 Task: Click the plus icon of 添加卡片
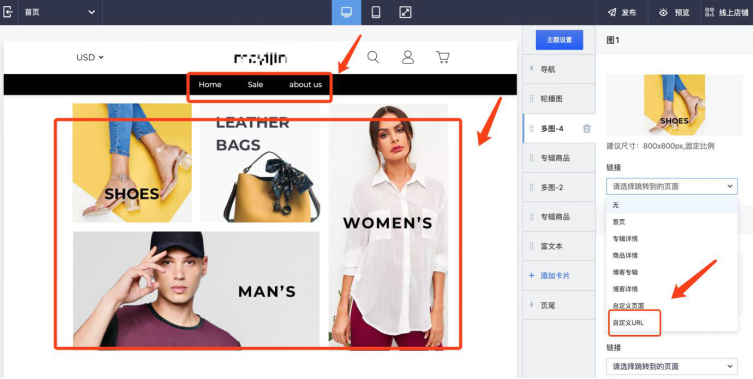[x=531, y=276]
